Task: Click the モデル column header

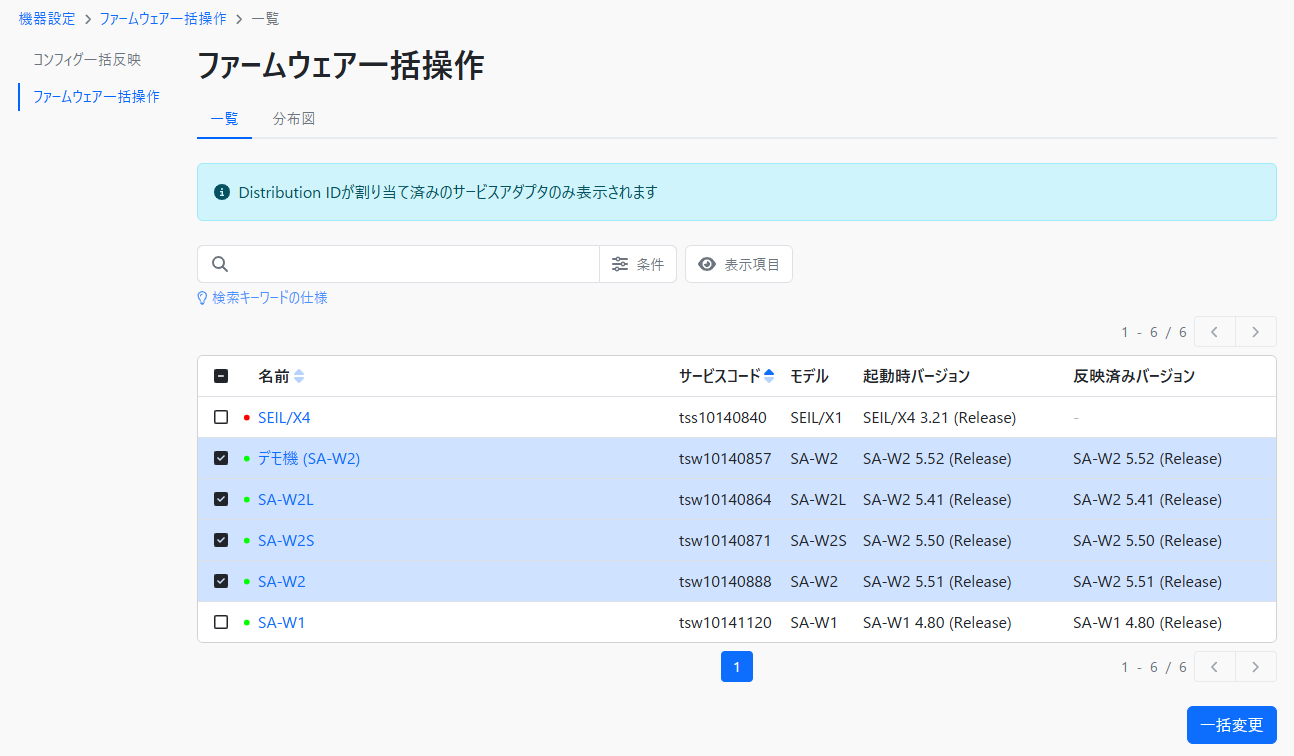Action: 809,376
